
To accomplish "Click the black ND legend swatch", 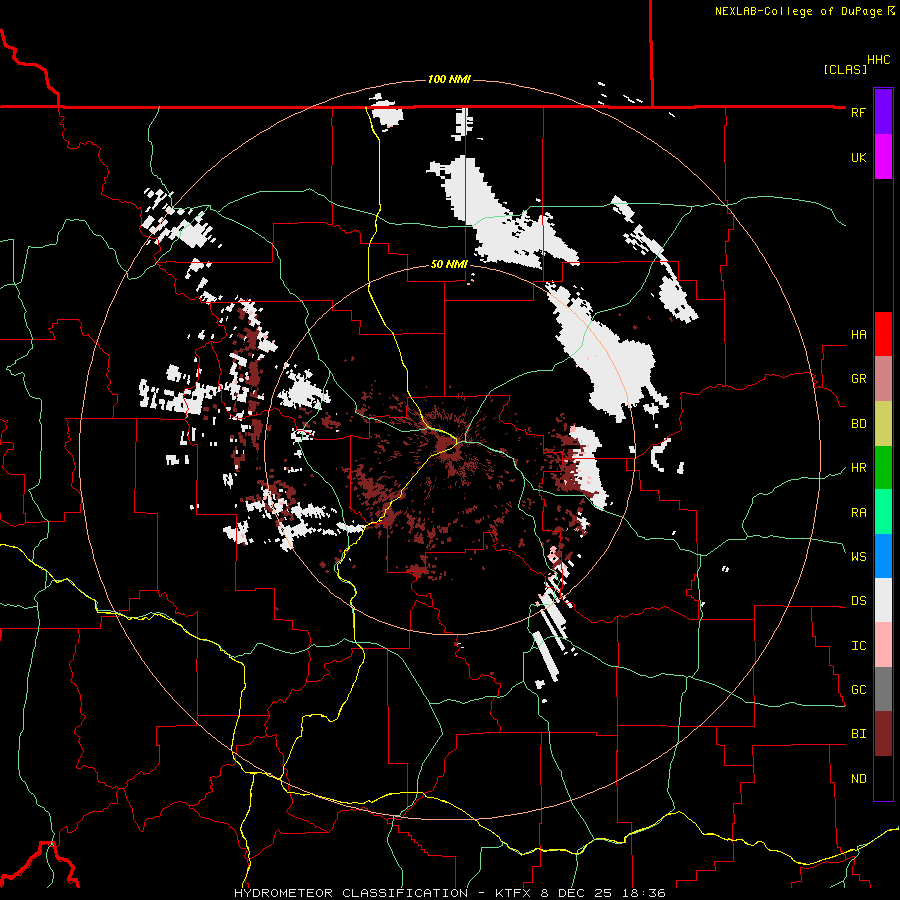I will pyautogui.click(x=883, y=778).
